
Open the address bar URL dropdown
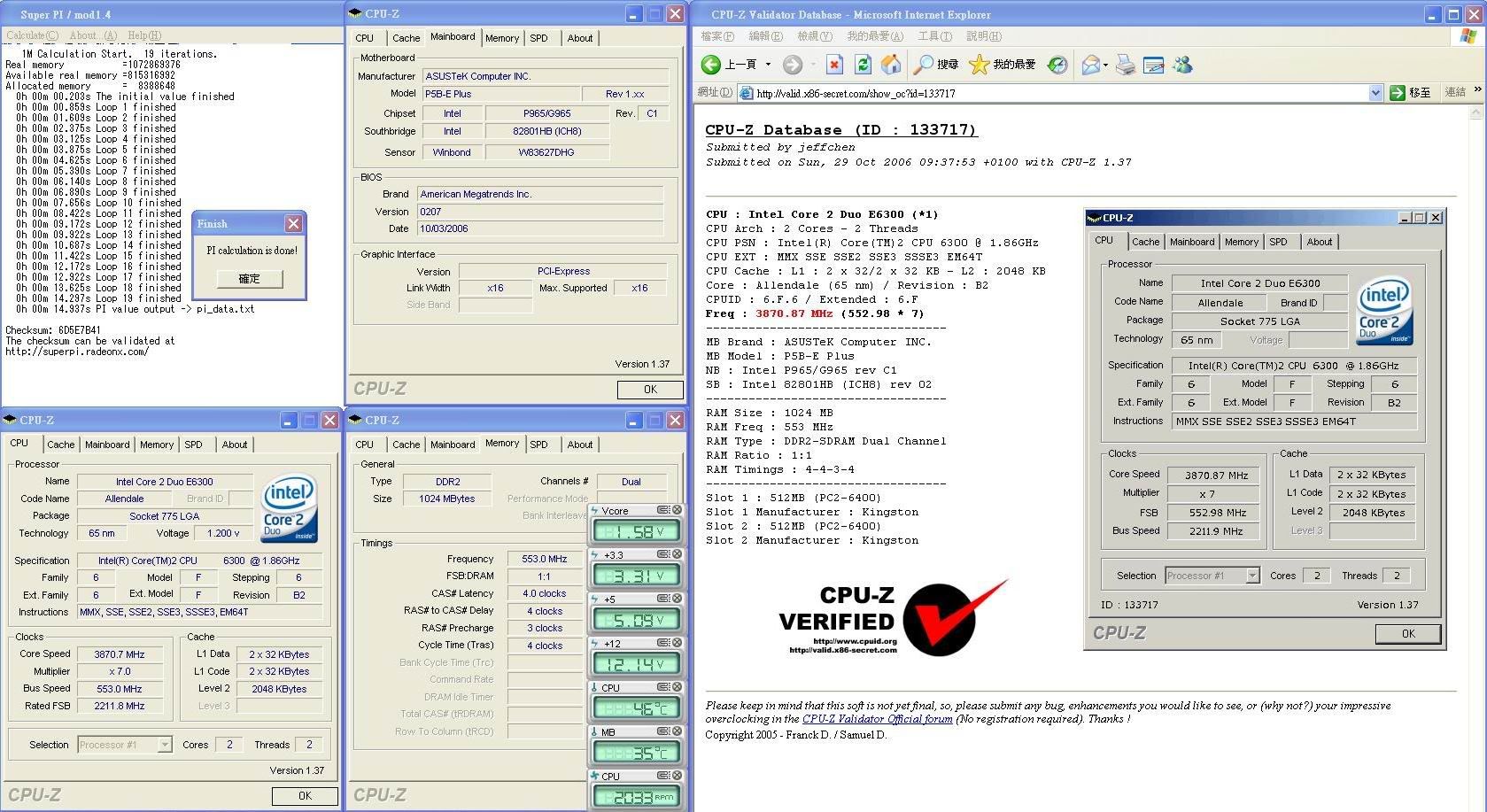pyautogui.click(x=1375, y=93)
